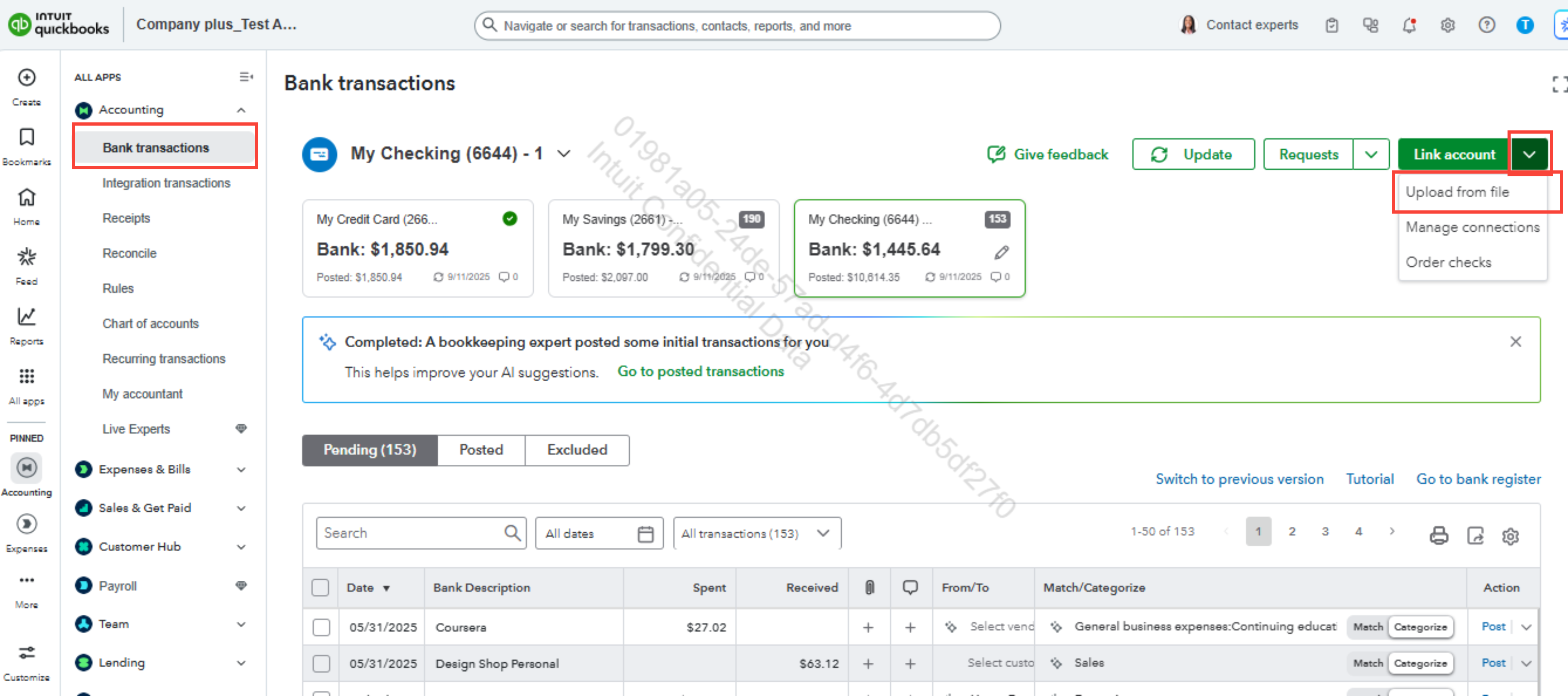Export the transactions list
Viewport: 1568px width, 696px height.
[x=1476, y=535]
